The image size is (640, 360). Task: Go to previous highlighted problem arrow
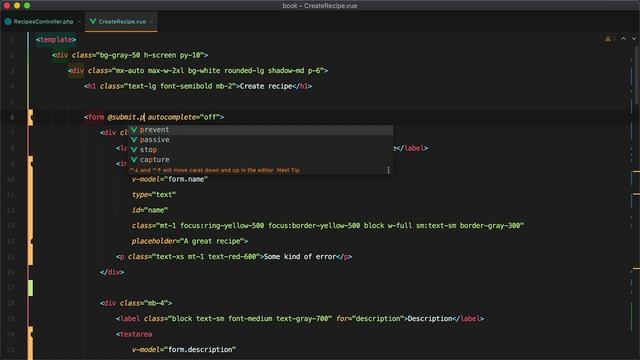coord(623,38)
